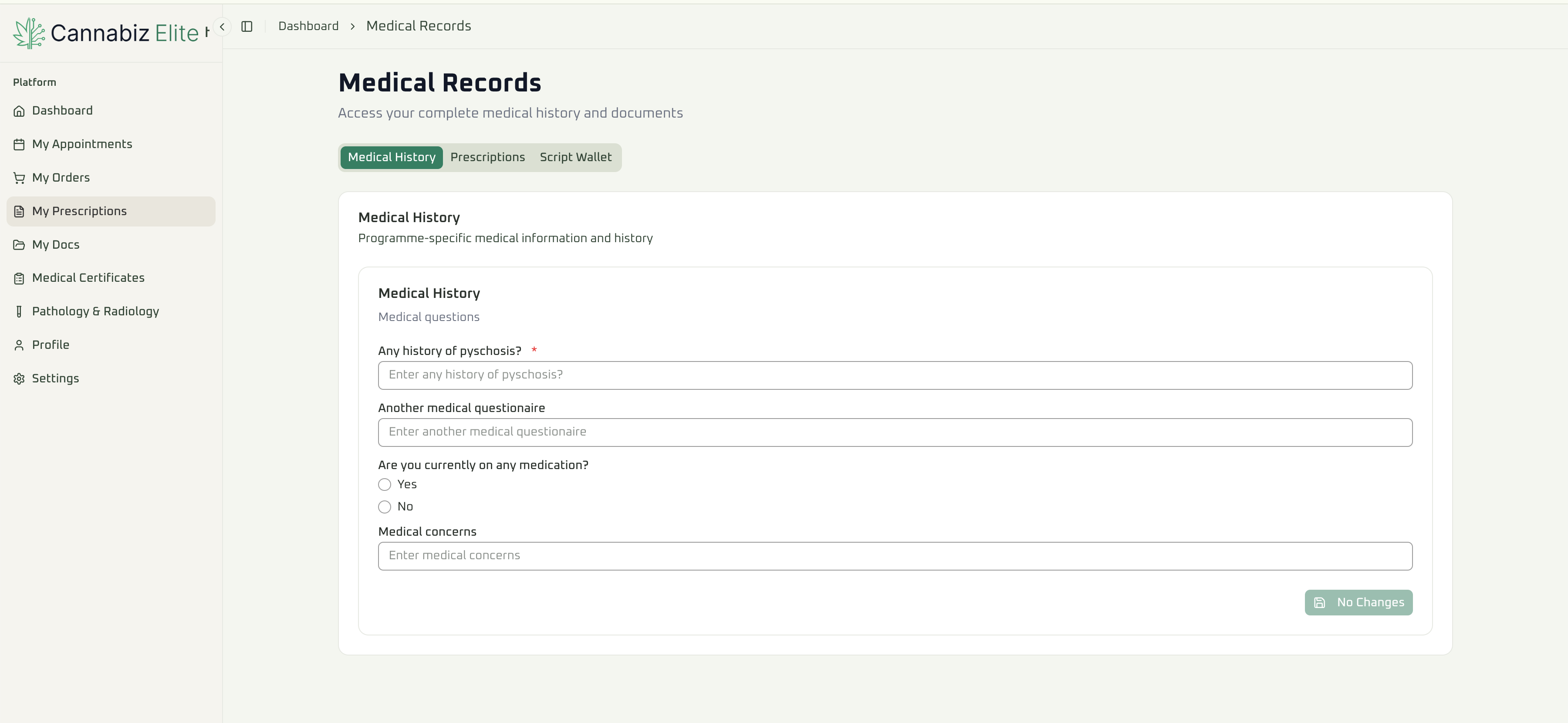
Task: Select the Medical History tab
Action: click(x=391, y=157)
